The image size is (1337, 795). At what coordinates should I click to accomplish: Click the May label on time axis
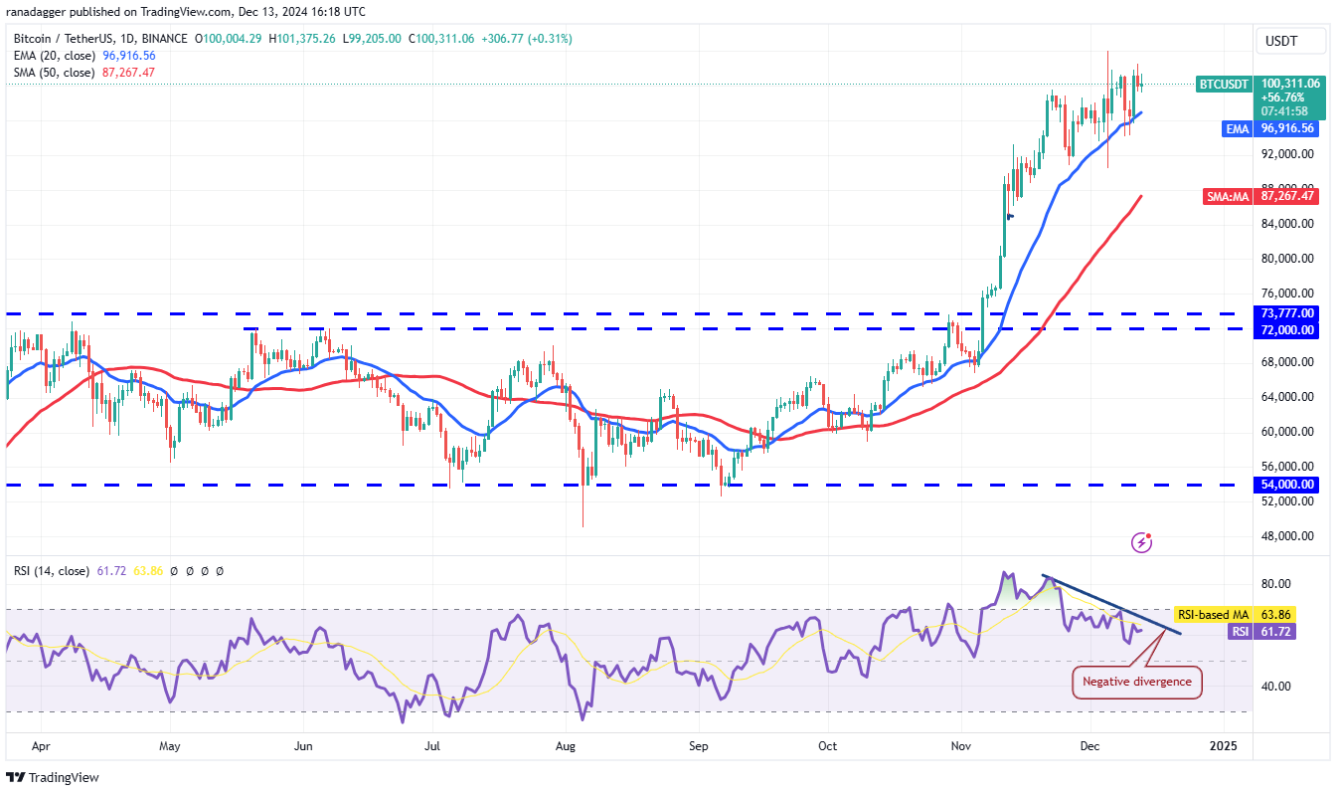[x=170, y=746]
